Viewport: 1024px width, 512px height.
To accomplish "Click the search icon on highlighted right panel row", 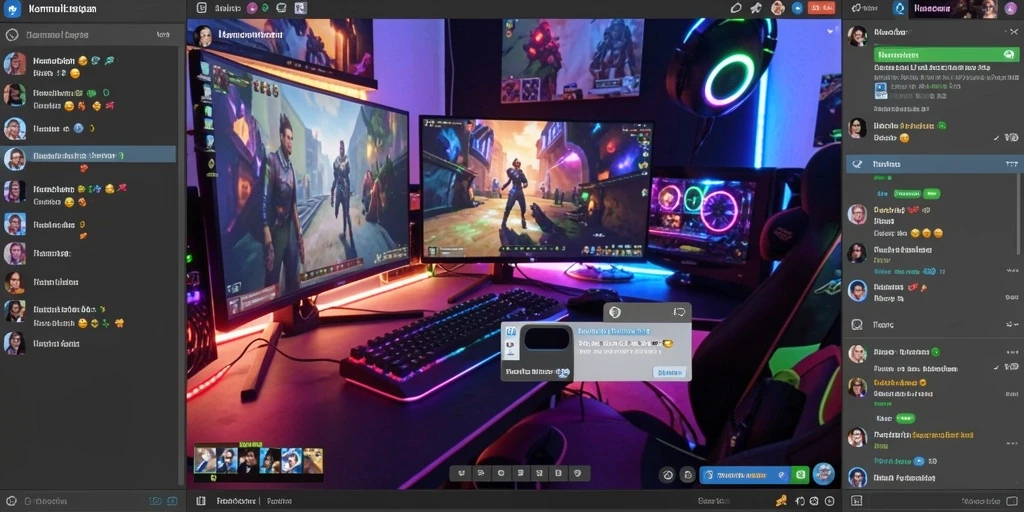I will pos(857,164).
